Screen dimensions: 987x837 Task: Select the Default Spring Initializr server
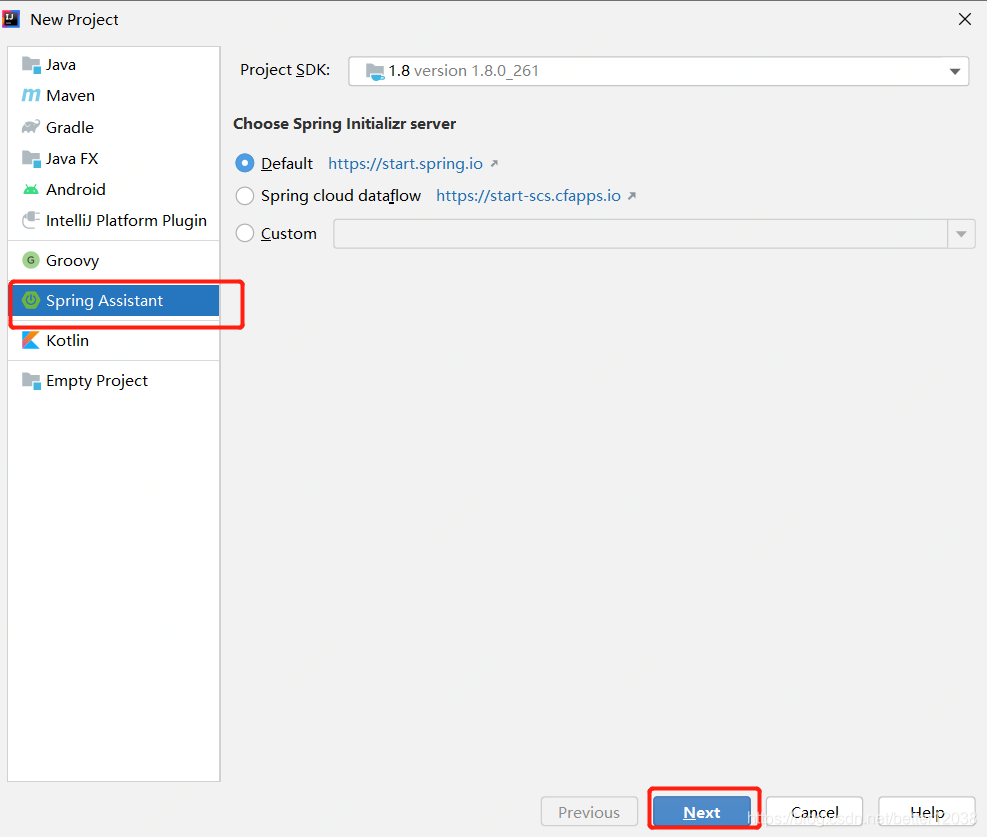[x=245, y=163]
